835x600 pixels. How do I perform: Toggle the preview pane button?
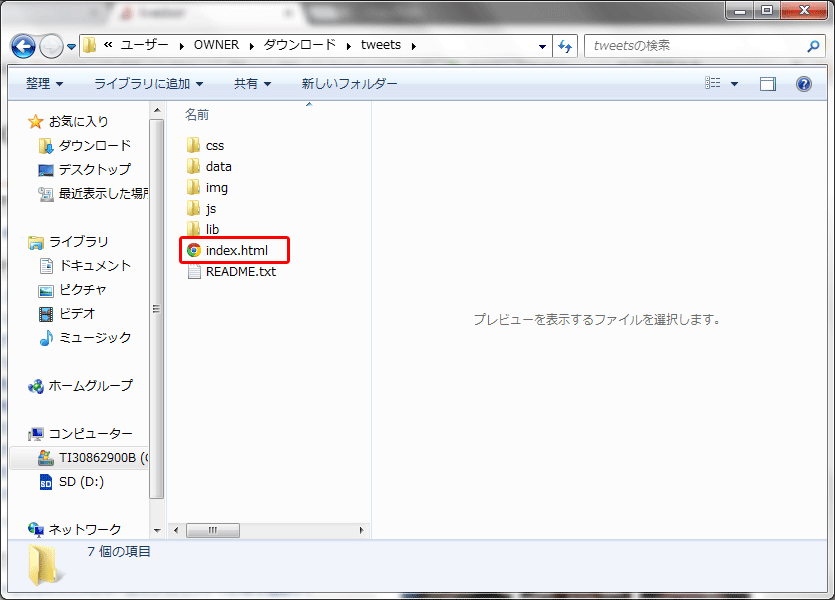pyautogui.click(x=768, y=84)
